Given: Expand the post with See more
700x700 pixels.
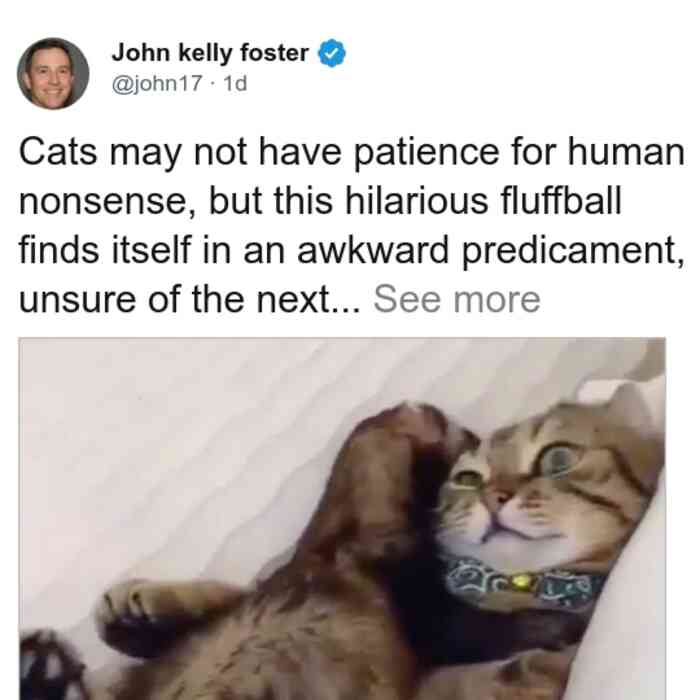Looking at the screenshot, I should coord(457,299).
